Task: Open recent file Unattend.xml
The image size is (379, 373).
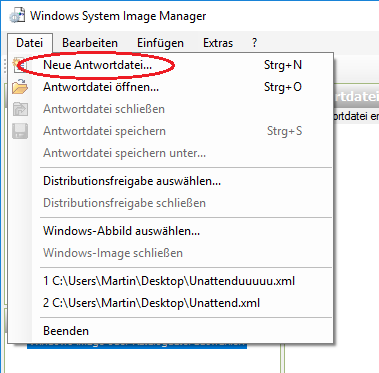Action: pyautogui.click(x=171, y=303)
